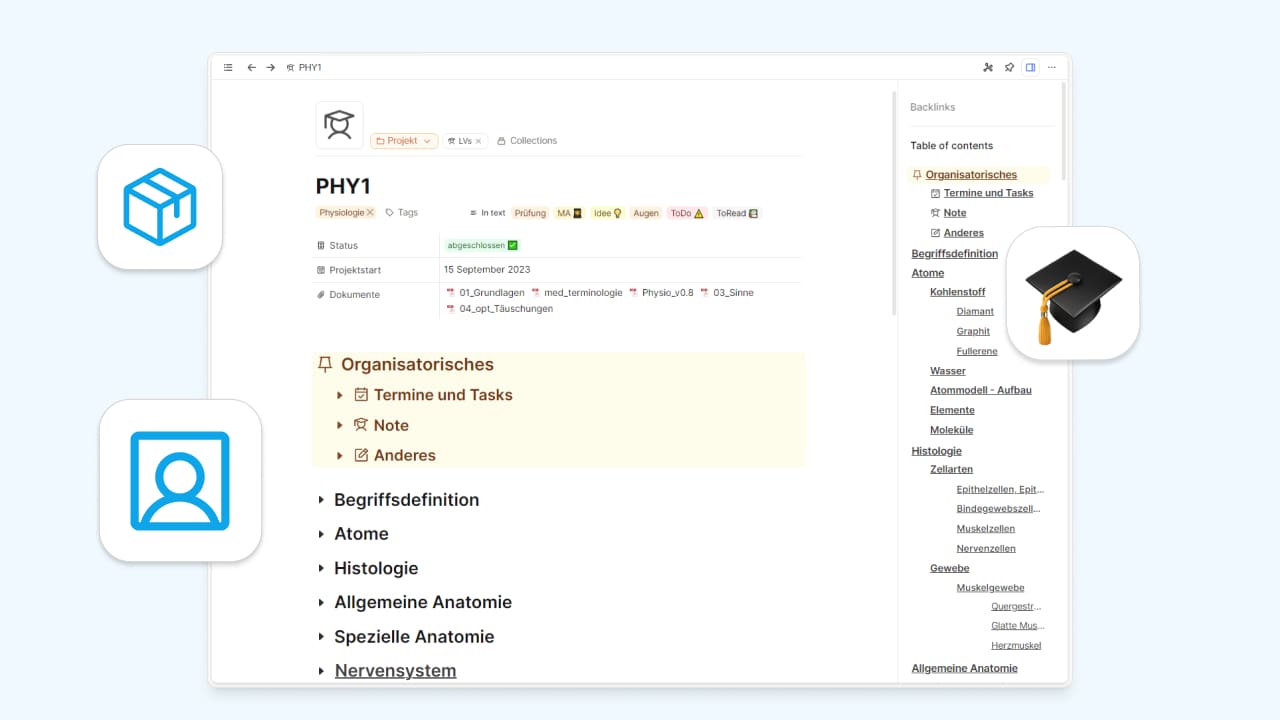Pin the PHY1 page

pyautogui.click(x=1009, y=68)
